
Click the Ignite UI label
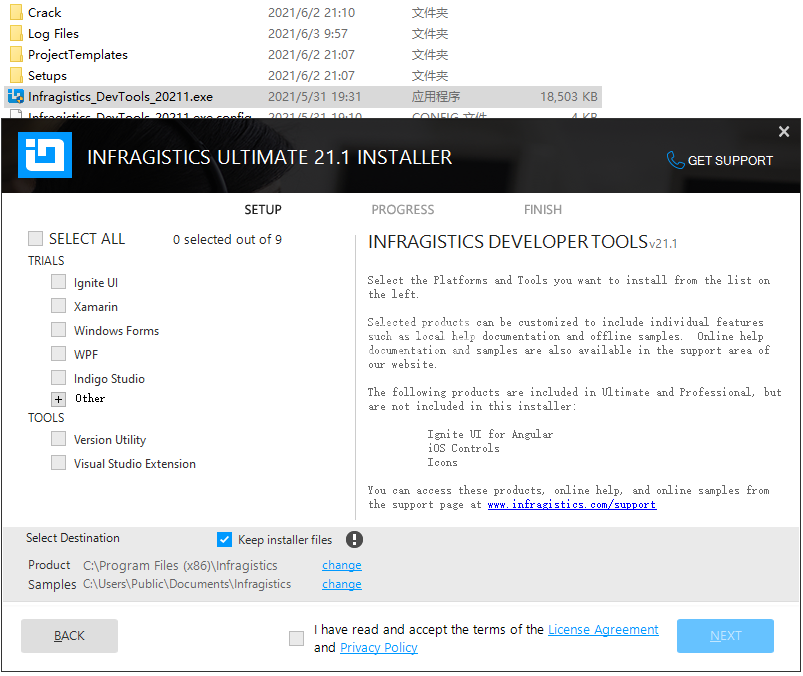[96, 282]
